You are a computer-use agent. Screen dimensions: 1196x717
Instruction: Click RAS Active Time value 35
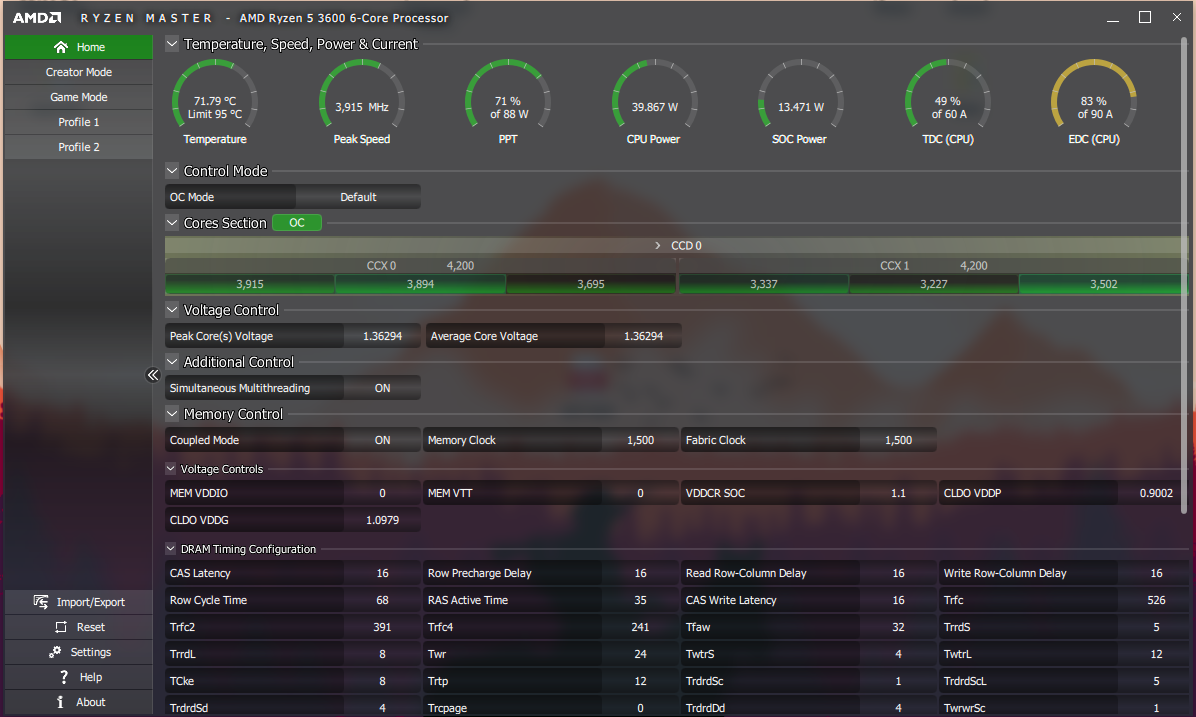(x=640, y=600)
